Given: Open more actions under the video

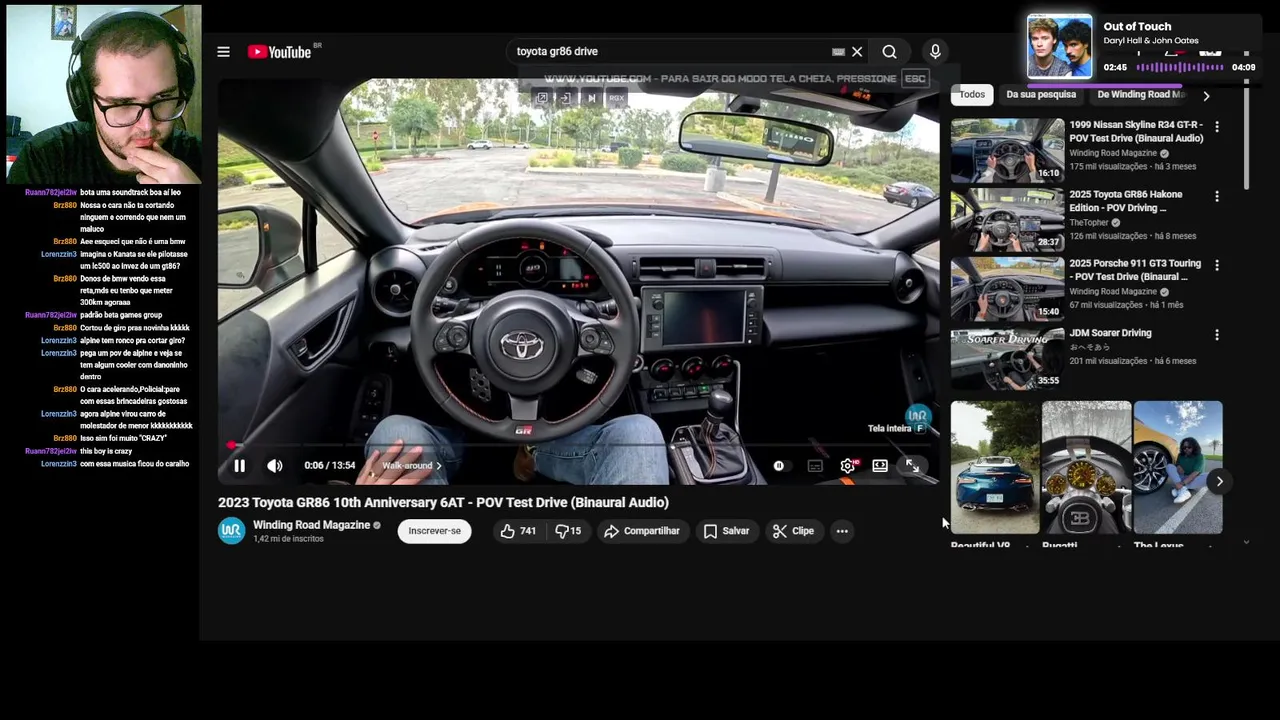Looking at the screenshot, I should coord(842,531).
